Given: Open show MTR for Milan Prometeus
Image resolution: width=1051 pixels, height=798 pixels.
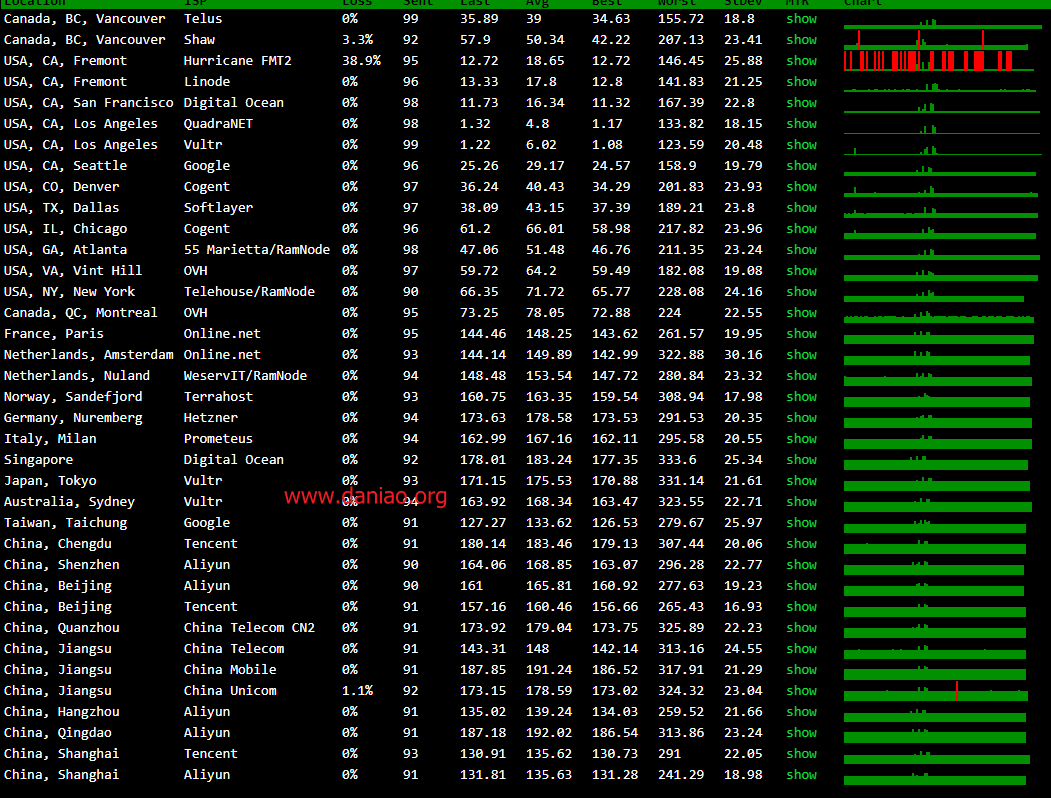Looking at the screenshot, I should [801, 438].
